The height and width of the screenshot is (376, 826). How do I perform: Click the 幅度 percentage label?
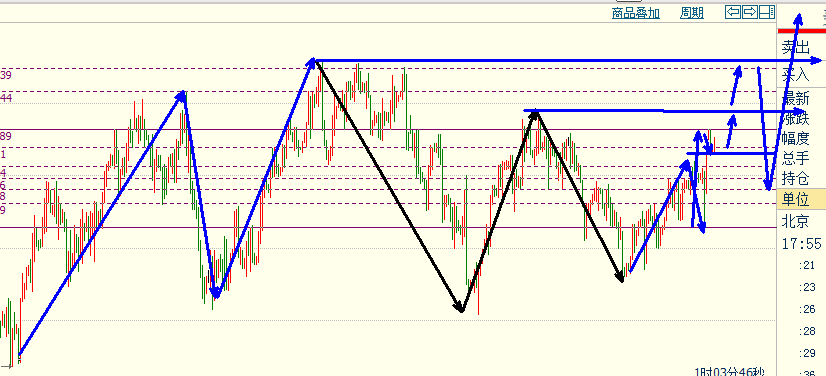[x=795, y=138]
